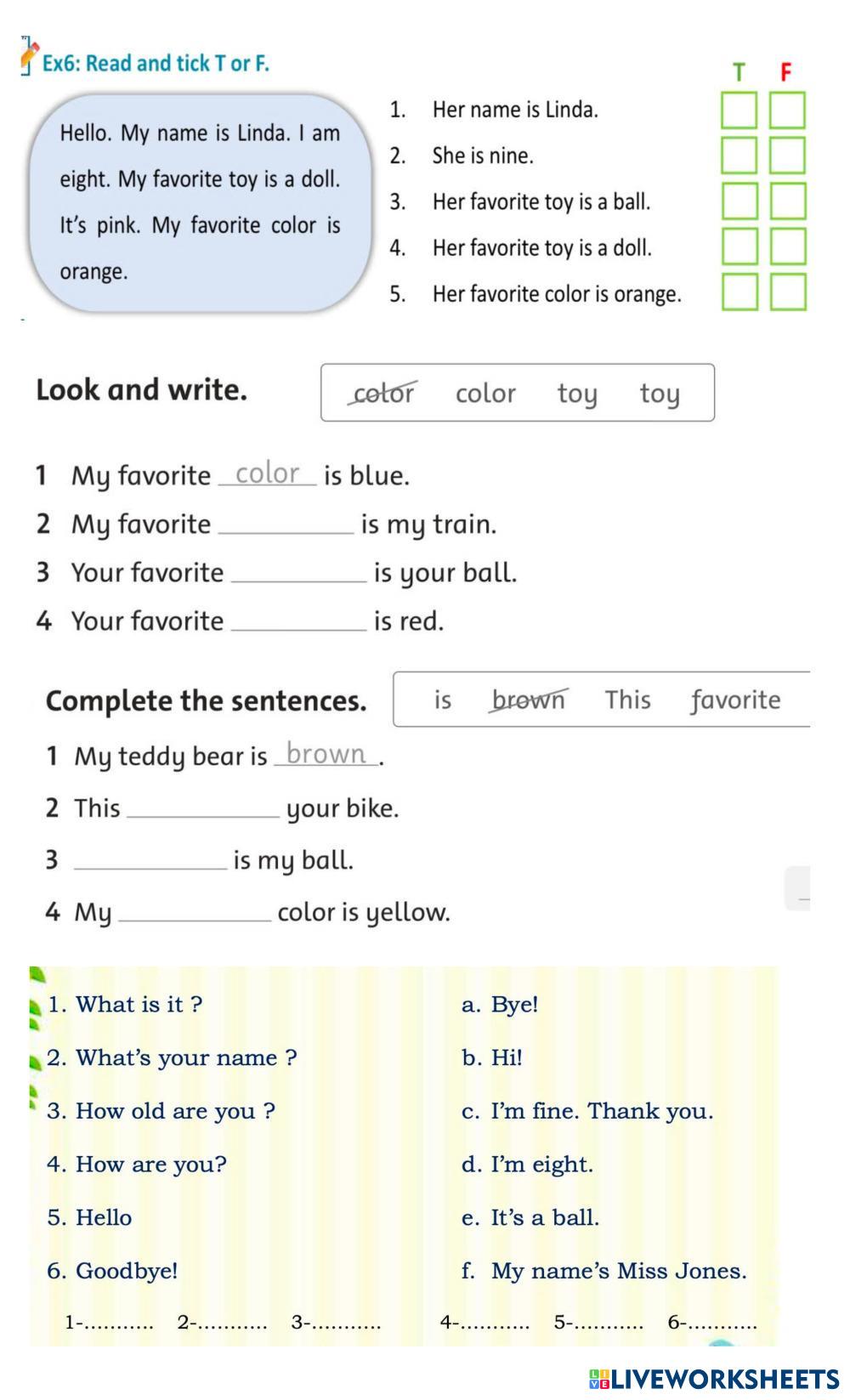Tick the F box for favorite toy ball
Screen dimensions: 850x1400
pos(788,201)
